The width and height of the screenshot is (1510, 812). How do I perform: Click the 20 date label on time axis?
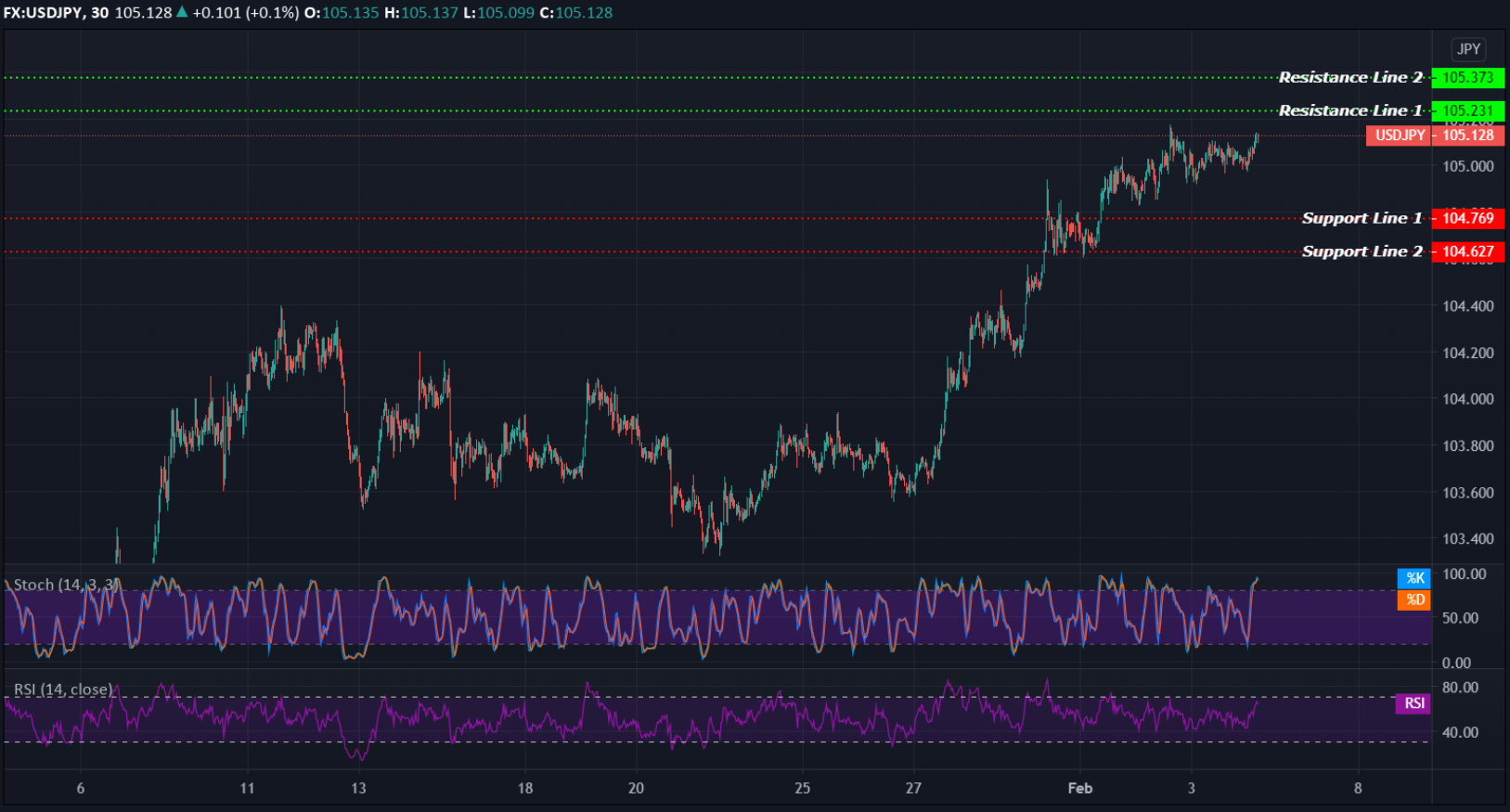(636, 788)
